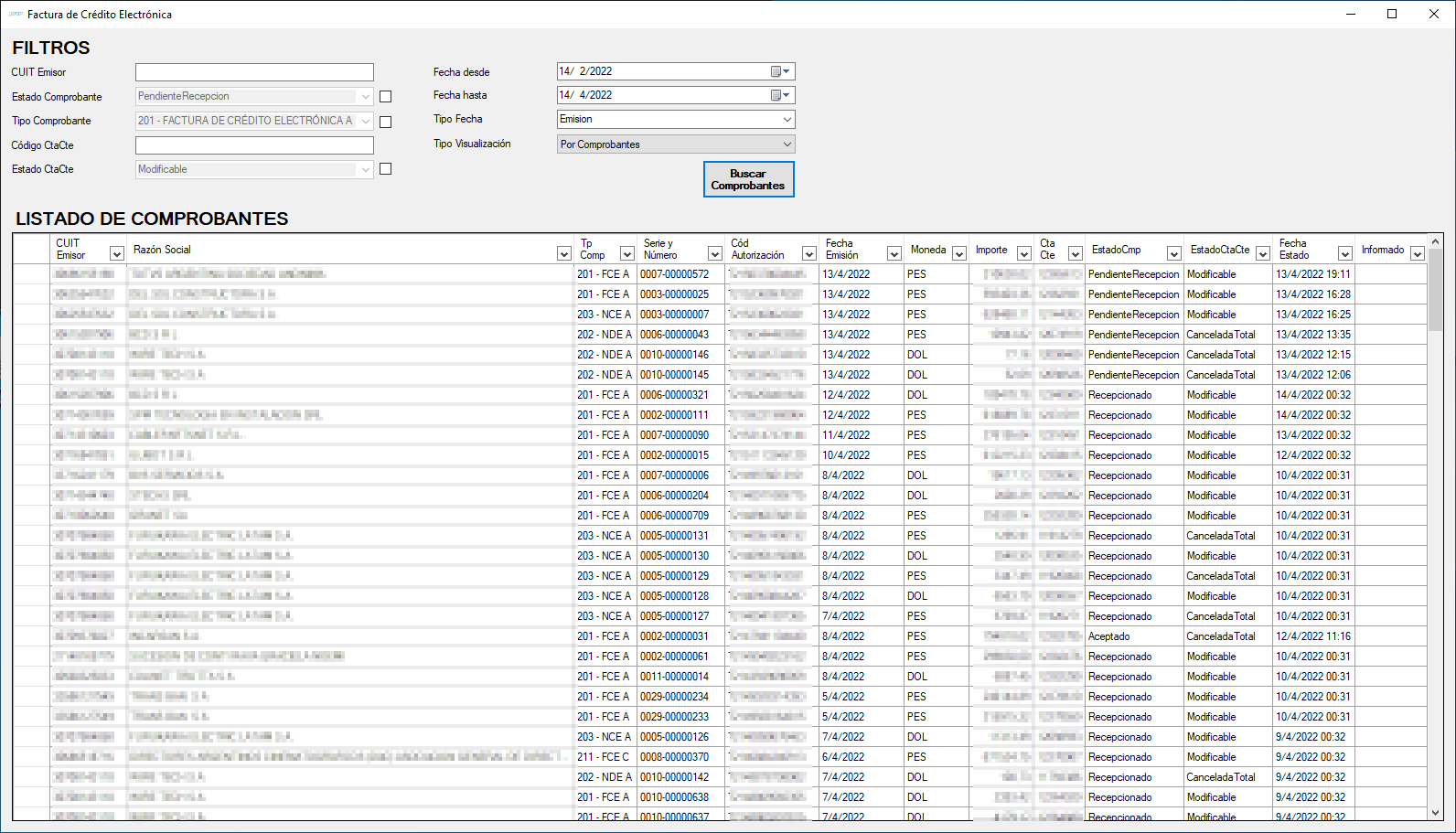Open filter arrow on Importe column
Image resolution: width=1456 pixels, height=833 pixels.
[1023, 254]
